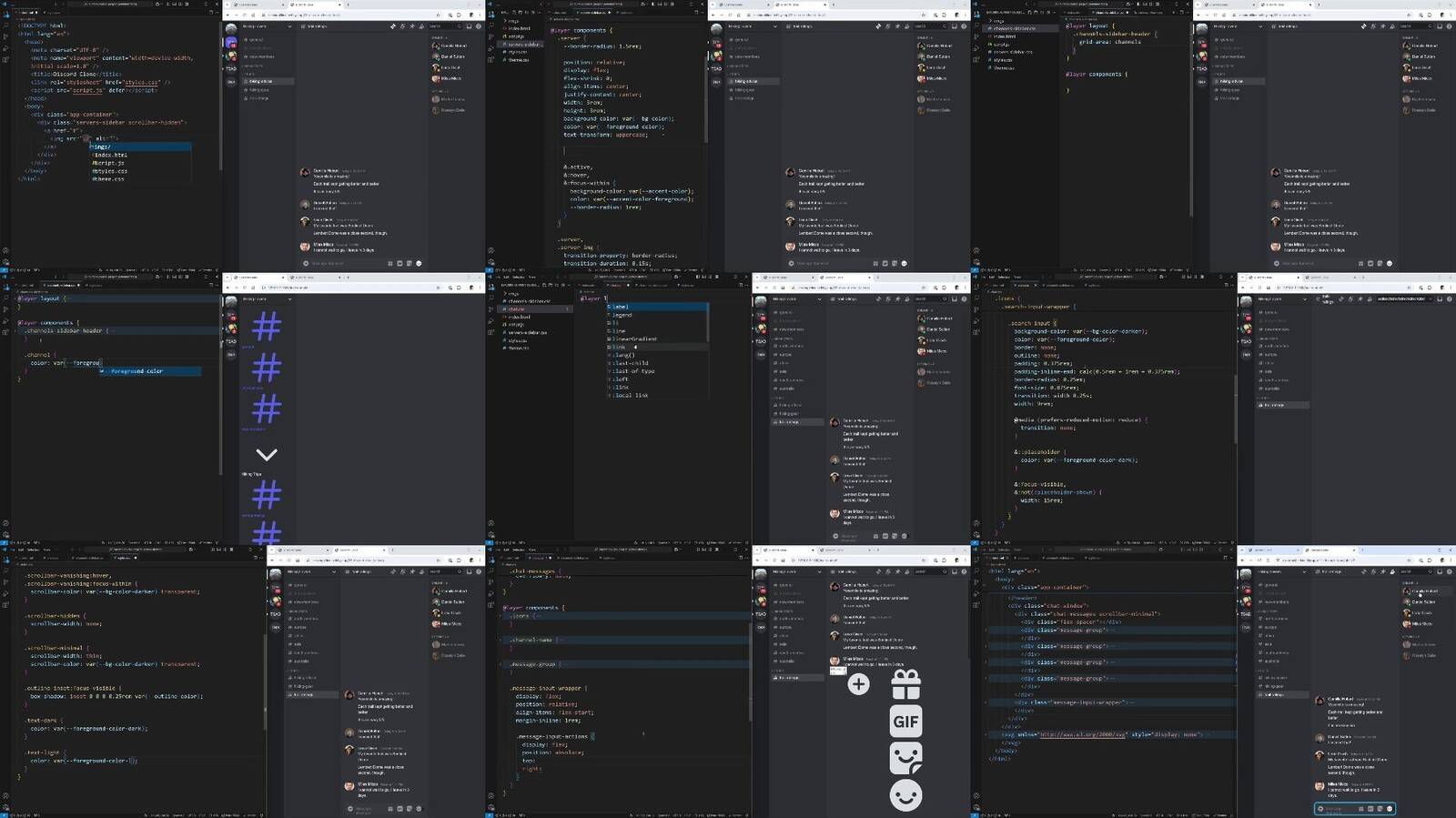Click the 'margin-inline: 1rem;' code line
This screenshot has width=1456, height=818.
pyautogui.click(x=548, y=720)
